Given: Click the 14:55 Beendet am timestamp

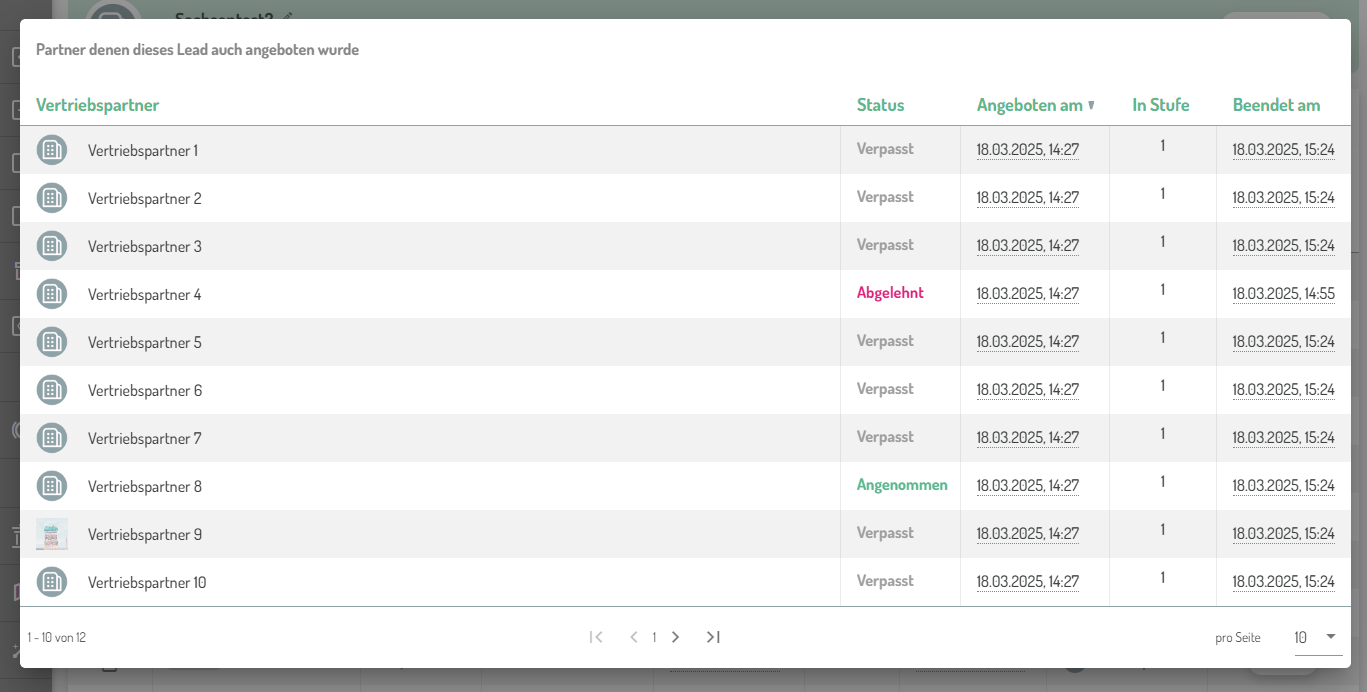Looking at the screenshot, I should point(1283,294).
